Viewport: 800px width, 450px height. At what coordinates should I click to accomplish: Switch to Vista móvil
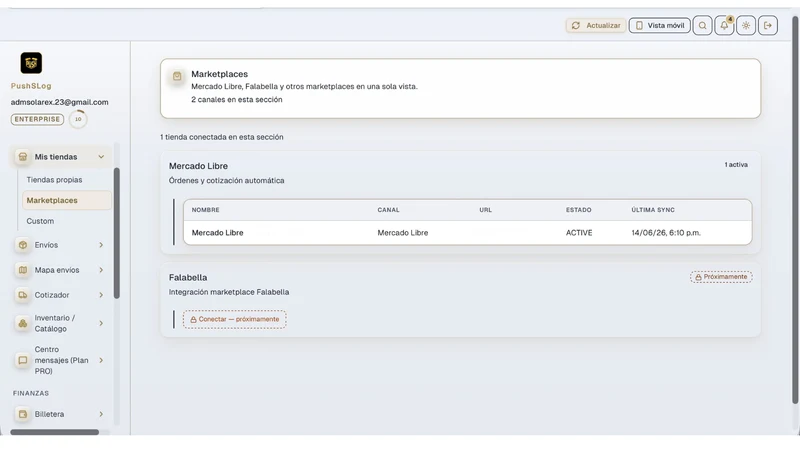tap(660, 26)
